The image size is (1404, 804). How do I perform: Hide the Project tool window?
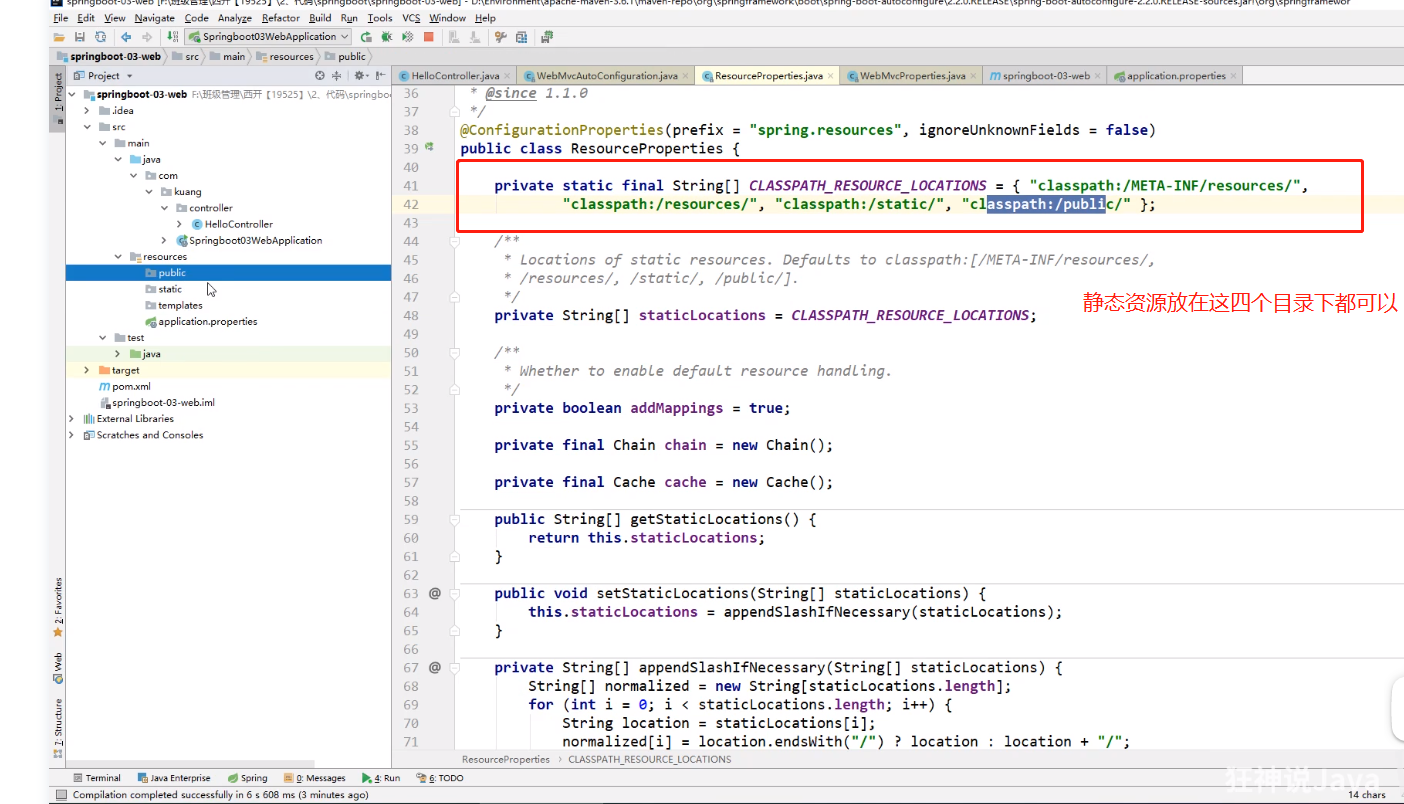pos(381,75)
